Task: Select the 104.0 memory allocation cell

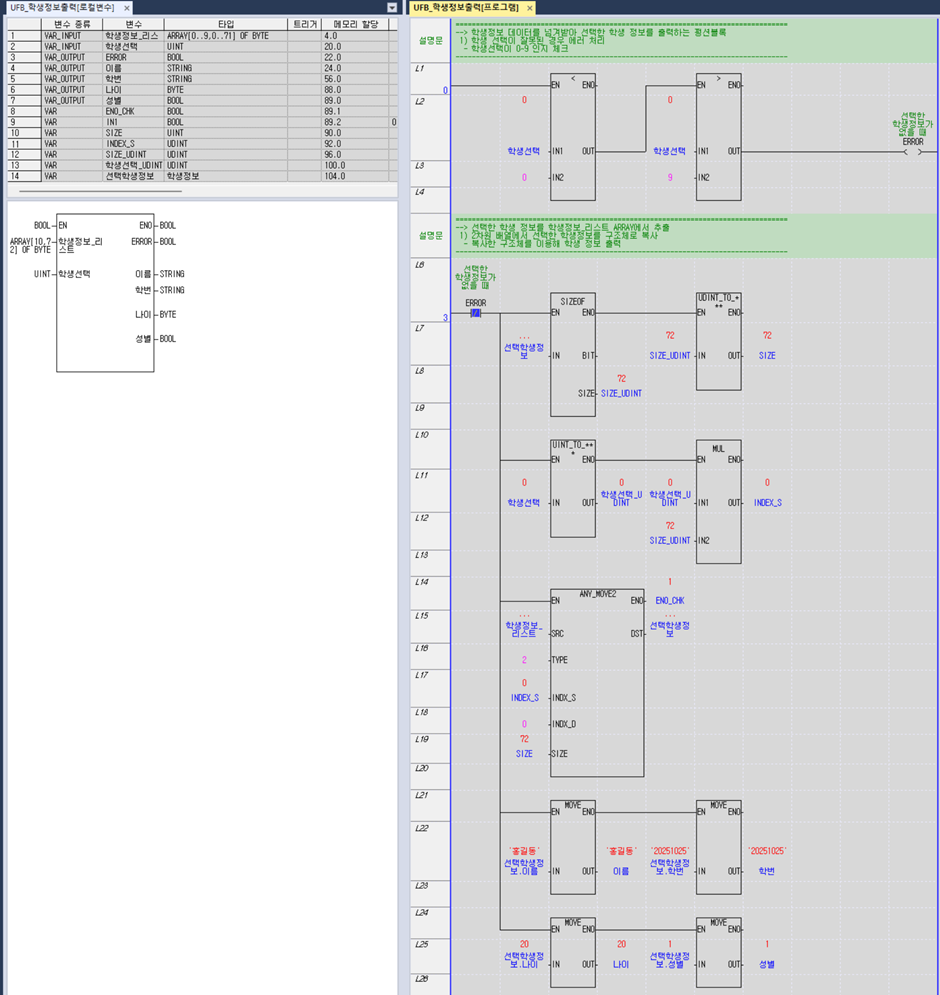Action: [355, 176]
